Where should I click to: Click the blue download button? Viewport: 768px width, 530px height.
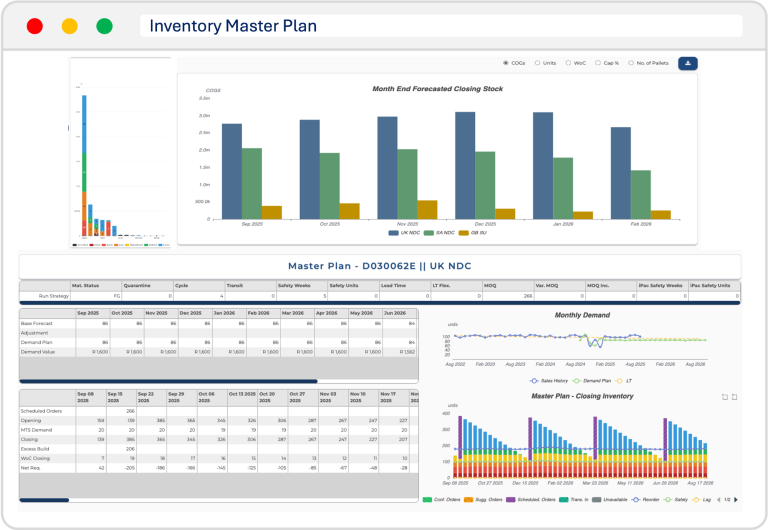(688, 63)
